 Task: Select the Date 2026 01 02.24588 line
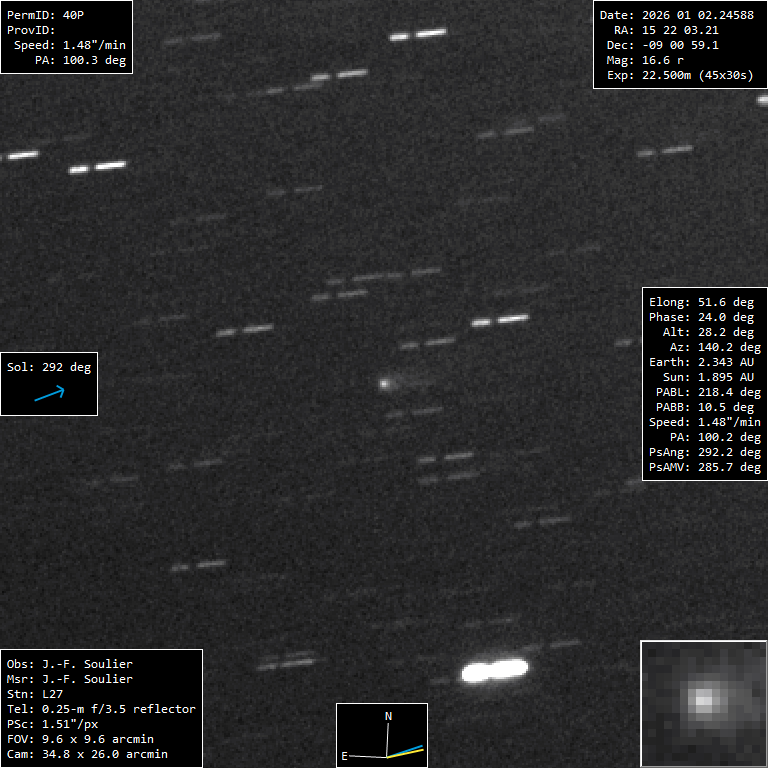(676, 15)
